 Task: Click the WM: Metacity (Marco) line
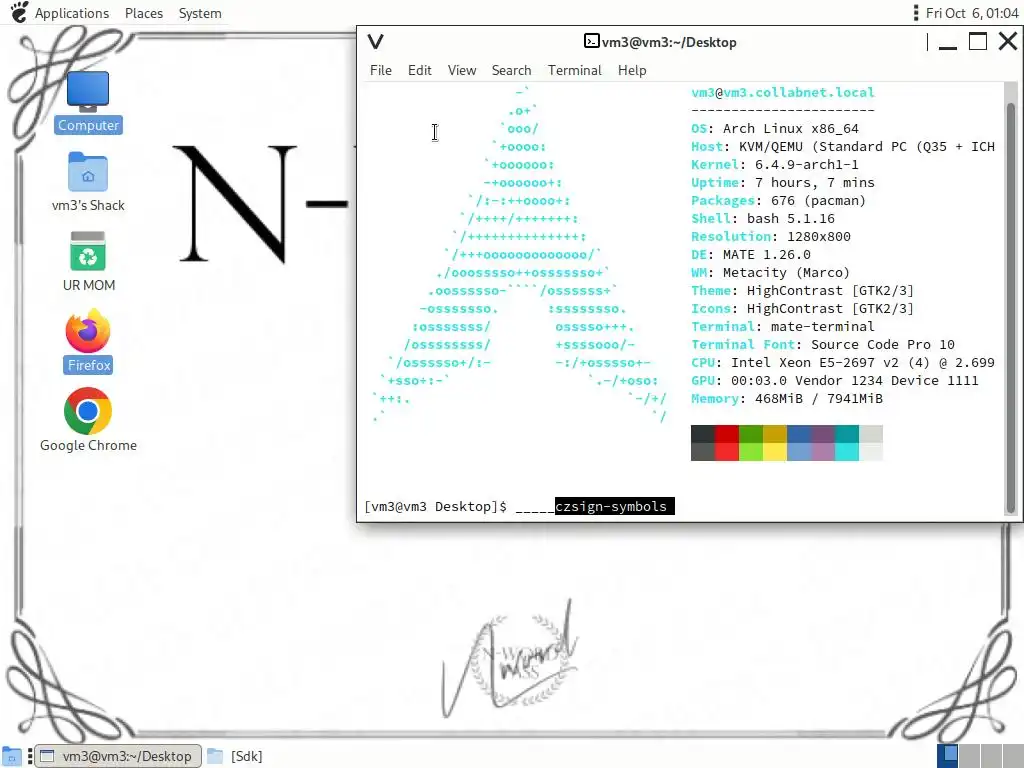(771, 272)
